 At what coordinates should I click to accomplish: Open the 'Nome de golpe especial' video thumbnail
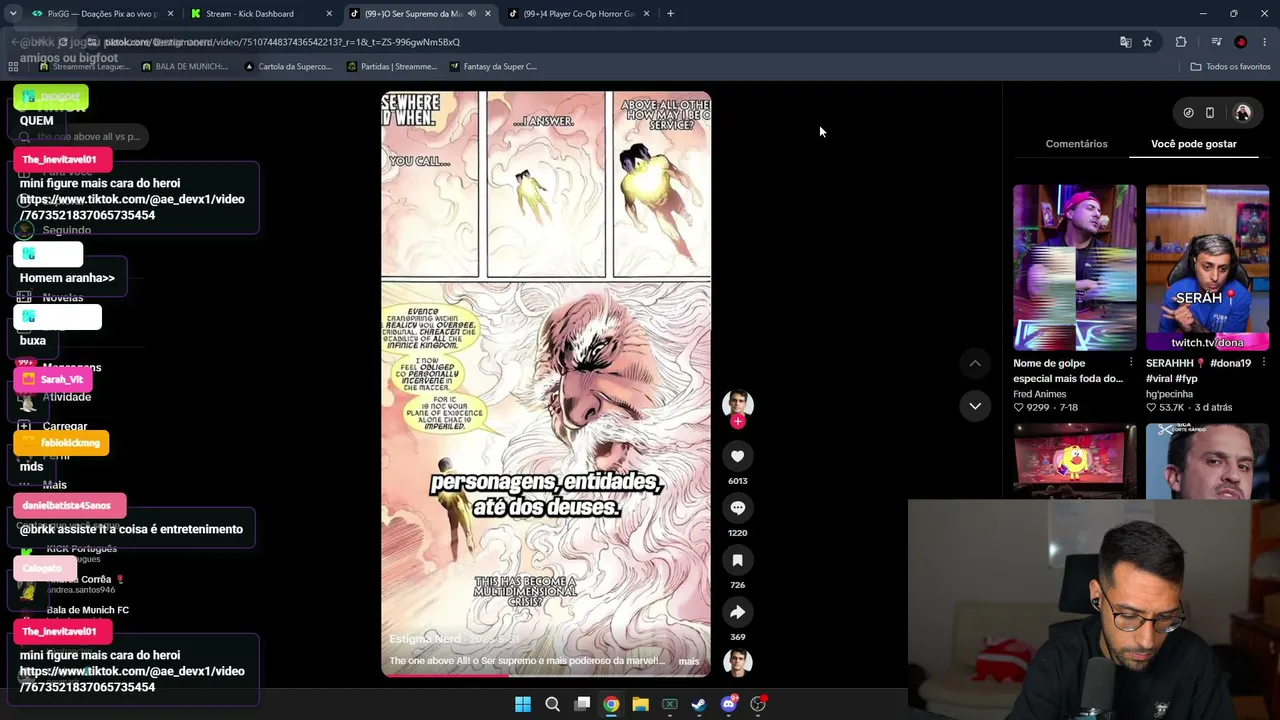(1075, 267)
